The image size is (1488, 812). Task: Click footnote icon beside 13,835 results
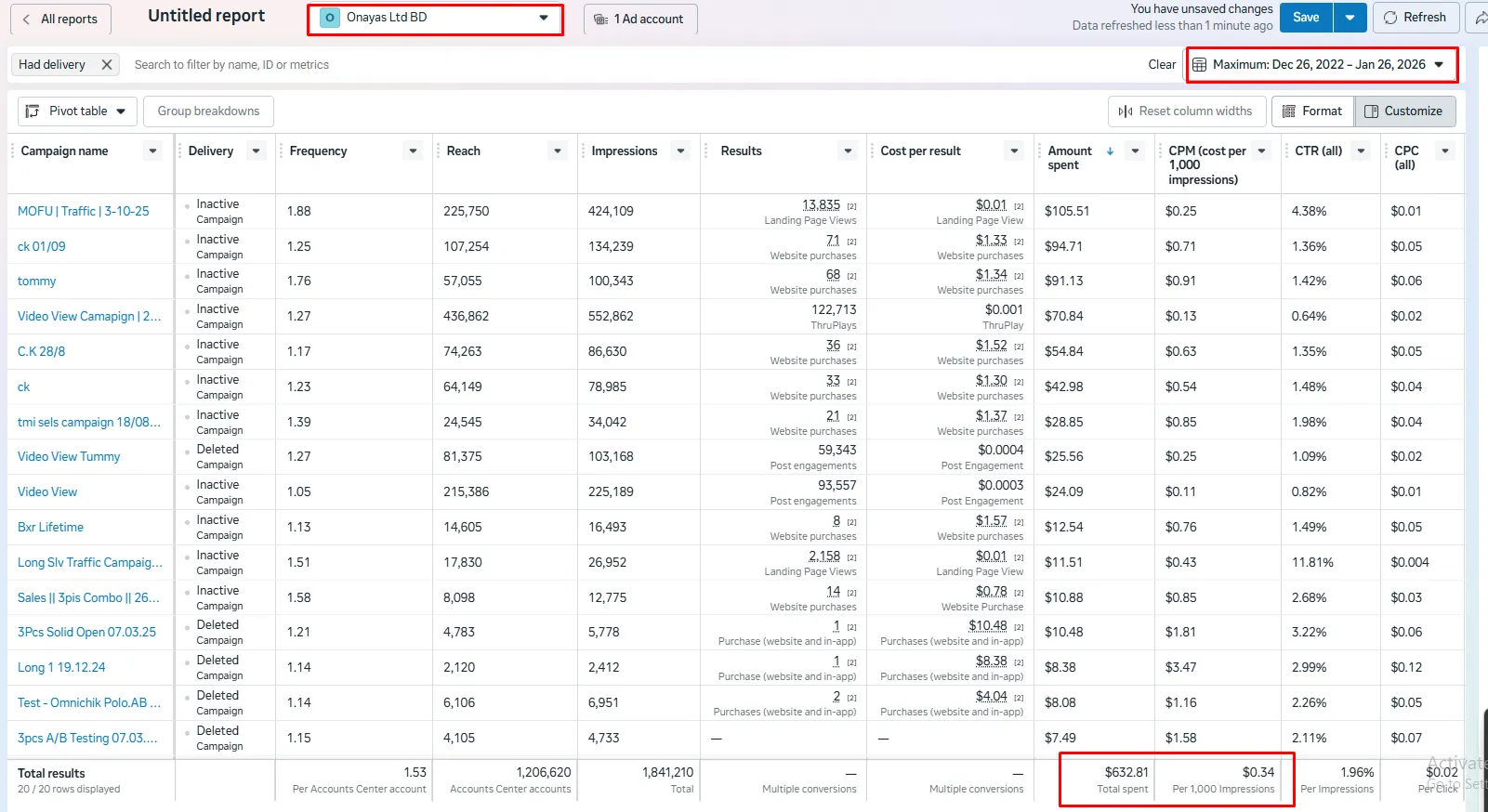(x=851, y=206)
